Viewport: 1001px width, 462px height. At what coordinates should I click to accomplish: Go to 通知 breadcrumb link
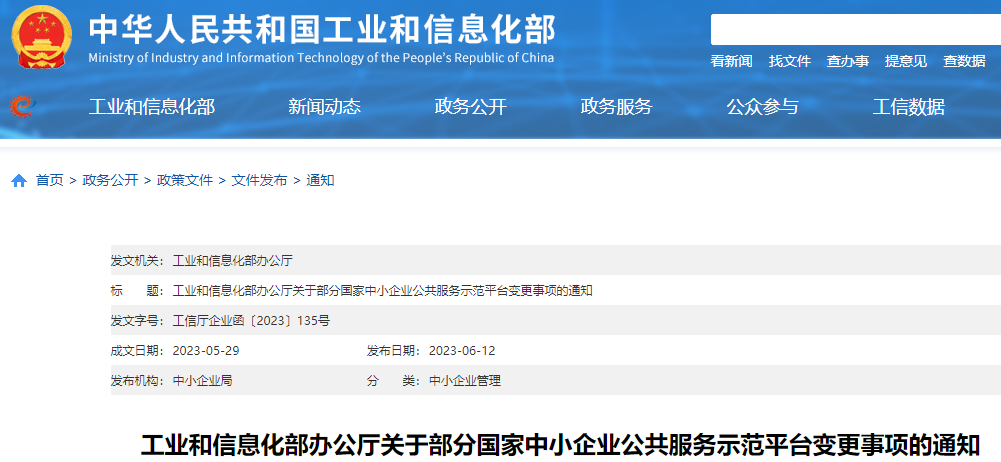coord(320,181)
